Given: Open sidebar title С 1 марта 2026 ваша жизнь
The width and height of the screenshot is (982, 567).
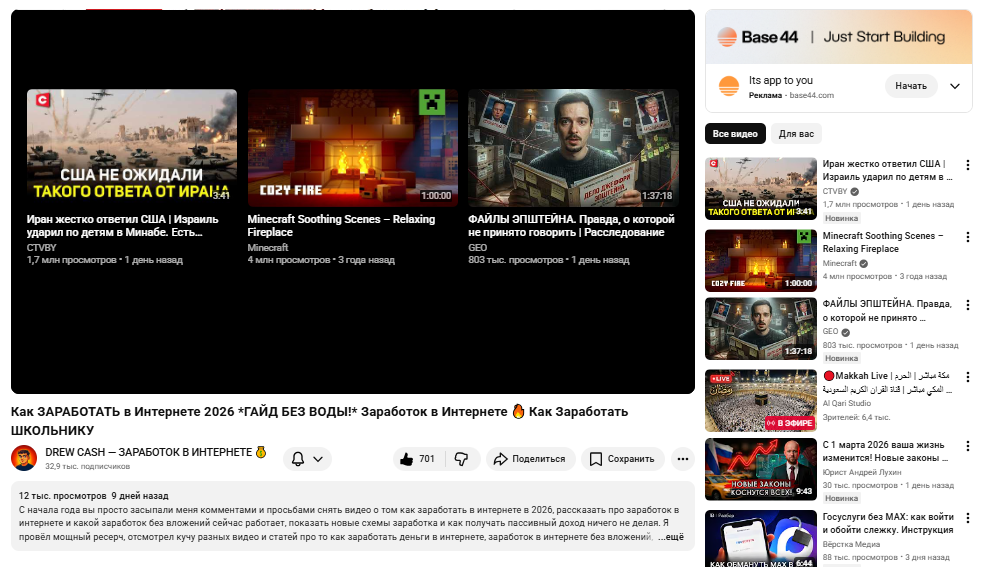Looking at the screenshot, I should pos(885,451).
